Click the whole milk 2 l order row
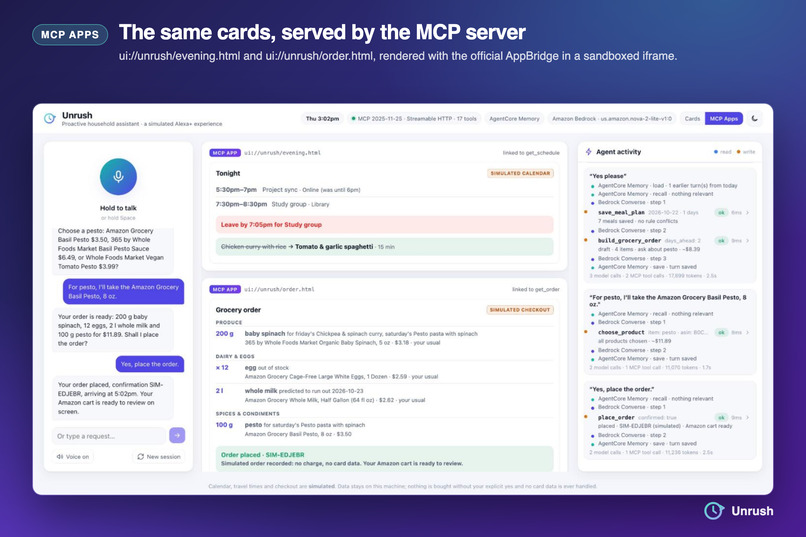This screenshot has height=537, width=806. pyautogui.click(x=384, y=395)
